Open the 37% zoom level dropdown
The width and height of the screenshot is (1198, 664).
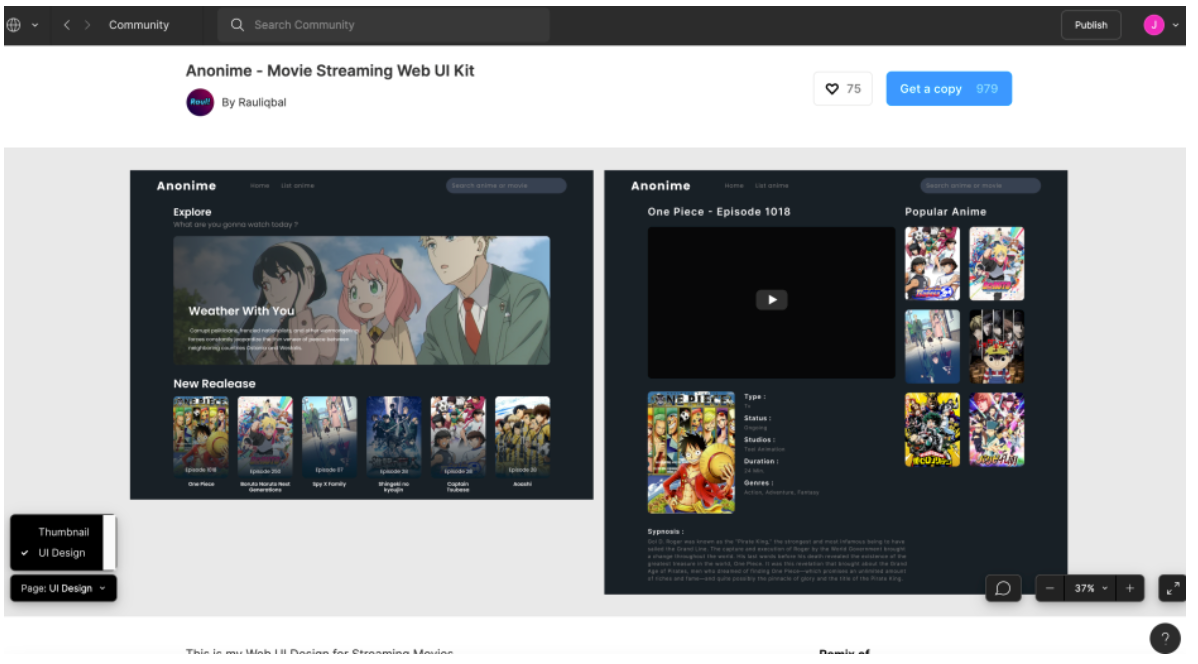point(1090,588)
